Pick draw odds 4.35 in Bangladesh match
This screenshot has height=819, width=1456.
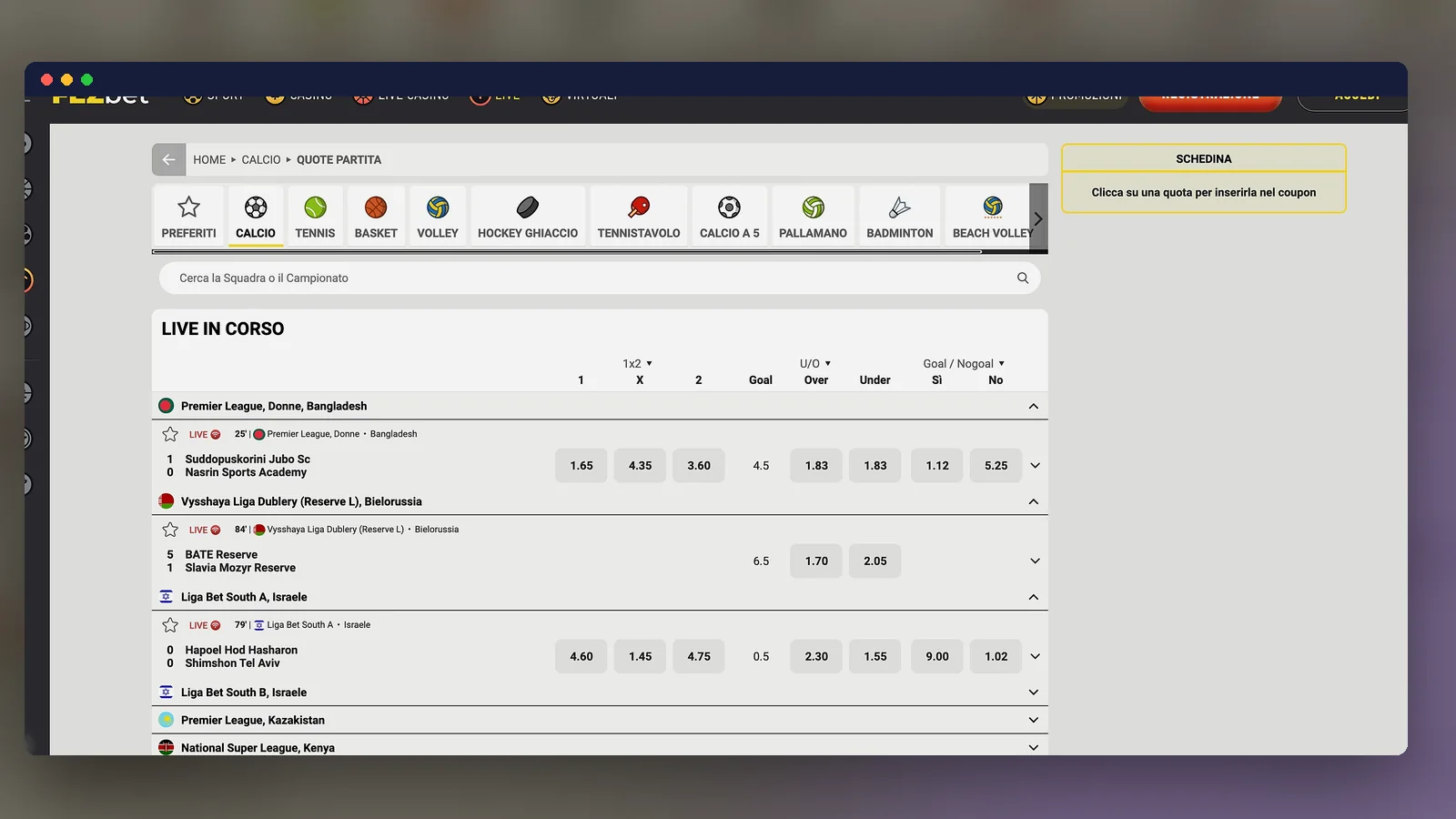pos(640,466)
